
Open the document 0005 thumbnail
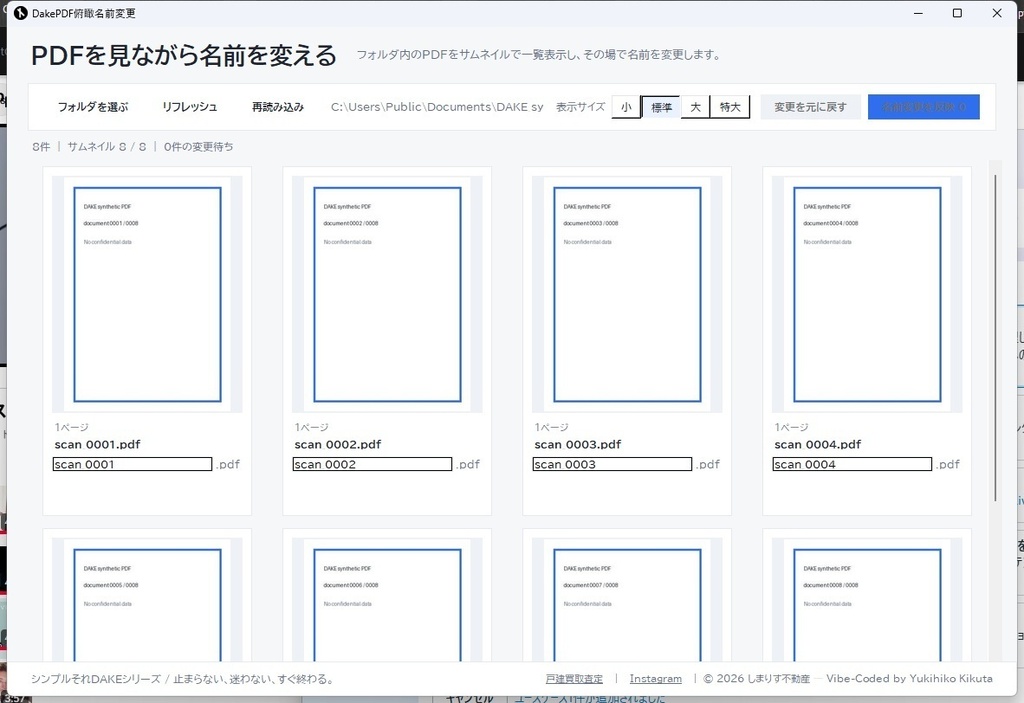pyautogui.click(x=147, y=600)
